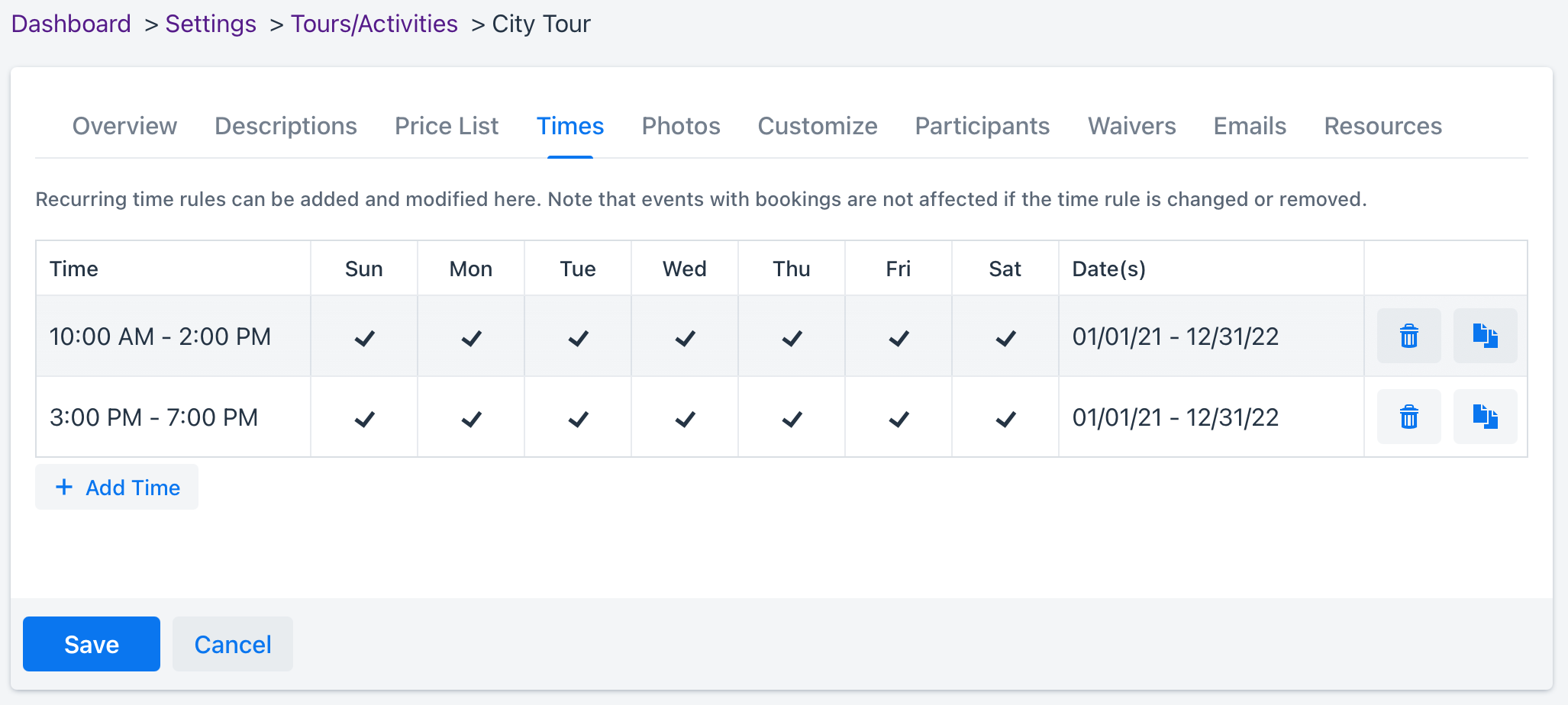Toggle Wednesday check for 3:00 PM - 7:00 PM
Image resolution: width=1568 pixels, height=705 pixels.
click(x=685, y=418)
